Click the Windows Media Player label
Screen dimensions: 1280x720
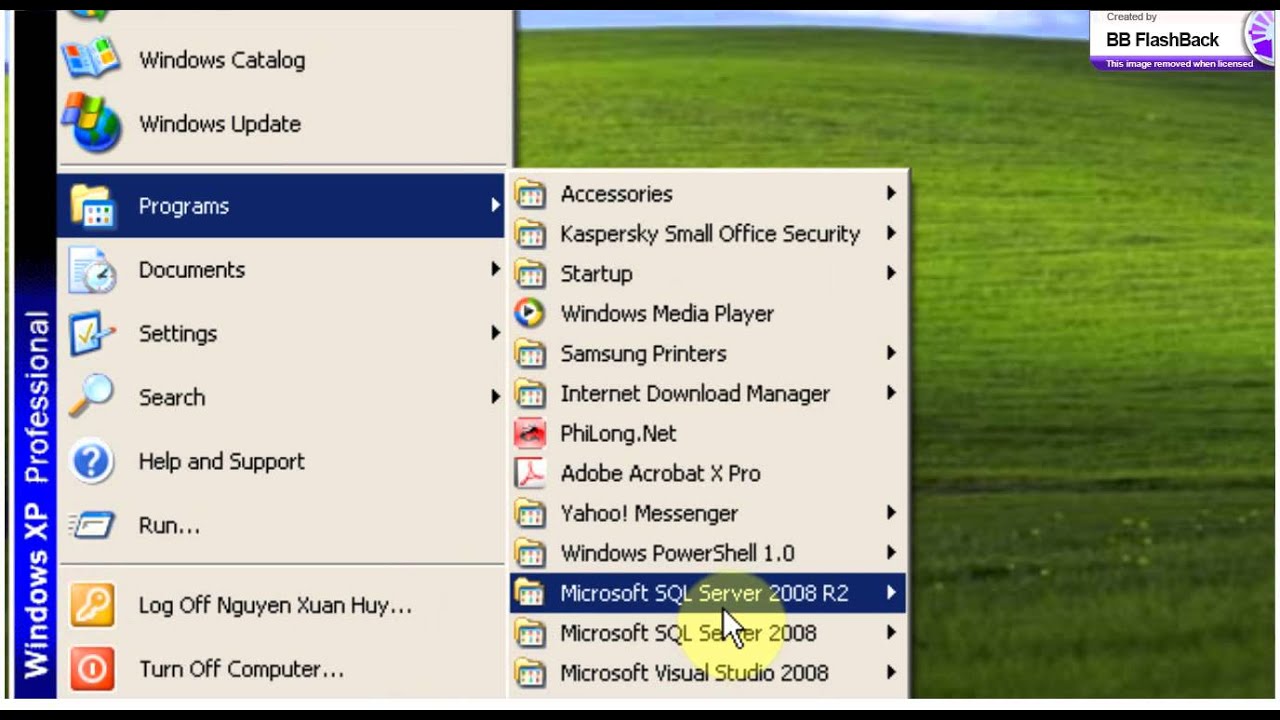pyautogui.click(x=667, y=314)
